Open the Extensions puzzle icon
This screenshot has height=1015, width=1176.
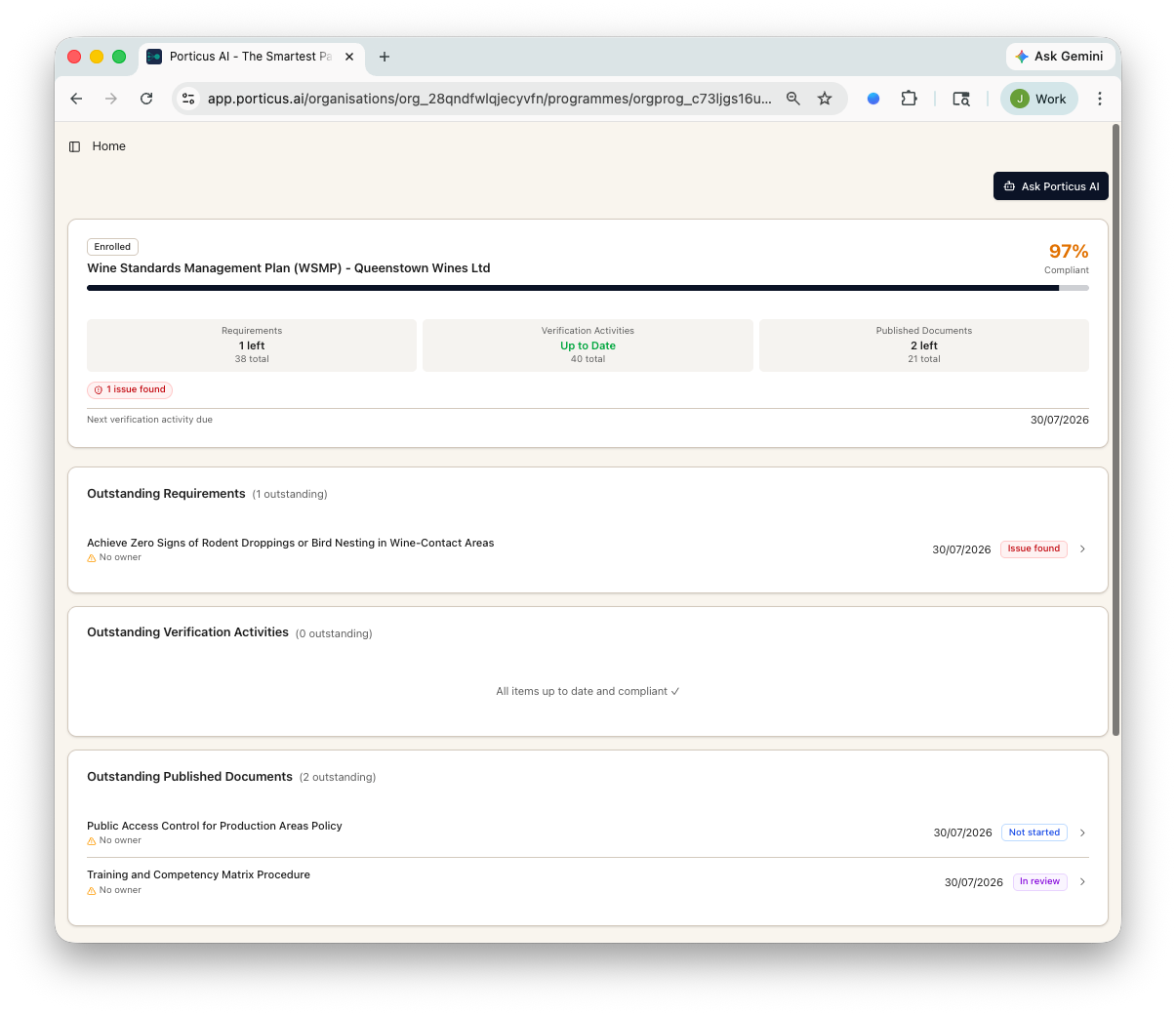[909, 99]
